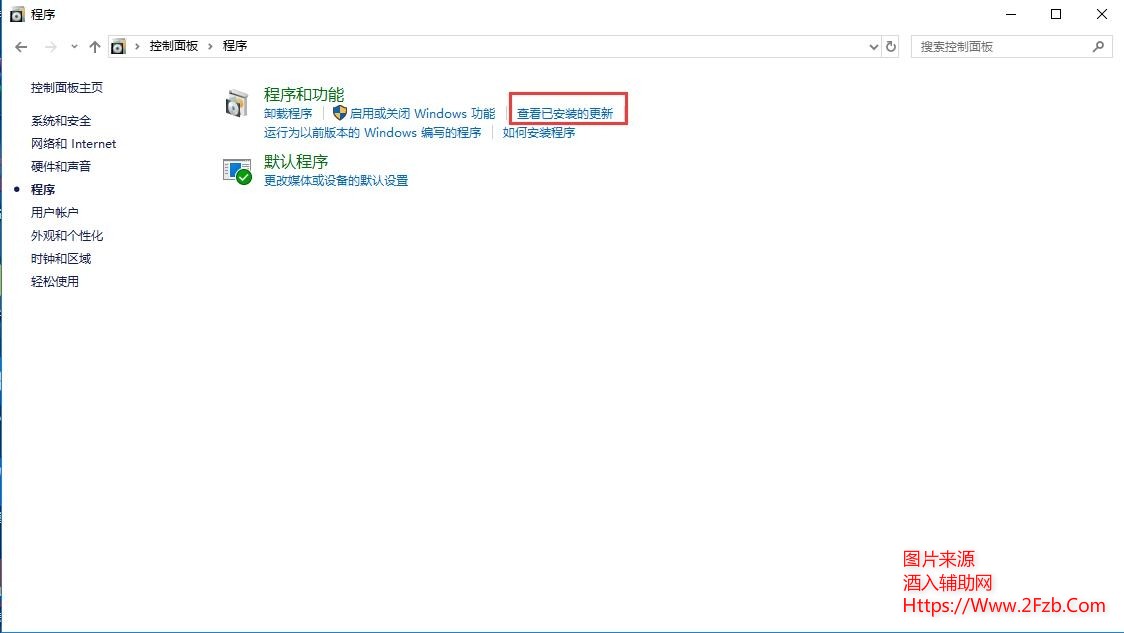Expand the chevron between 控制面板 and 程序
1124x633 pixels.
(210, 46)
